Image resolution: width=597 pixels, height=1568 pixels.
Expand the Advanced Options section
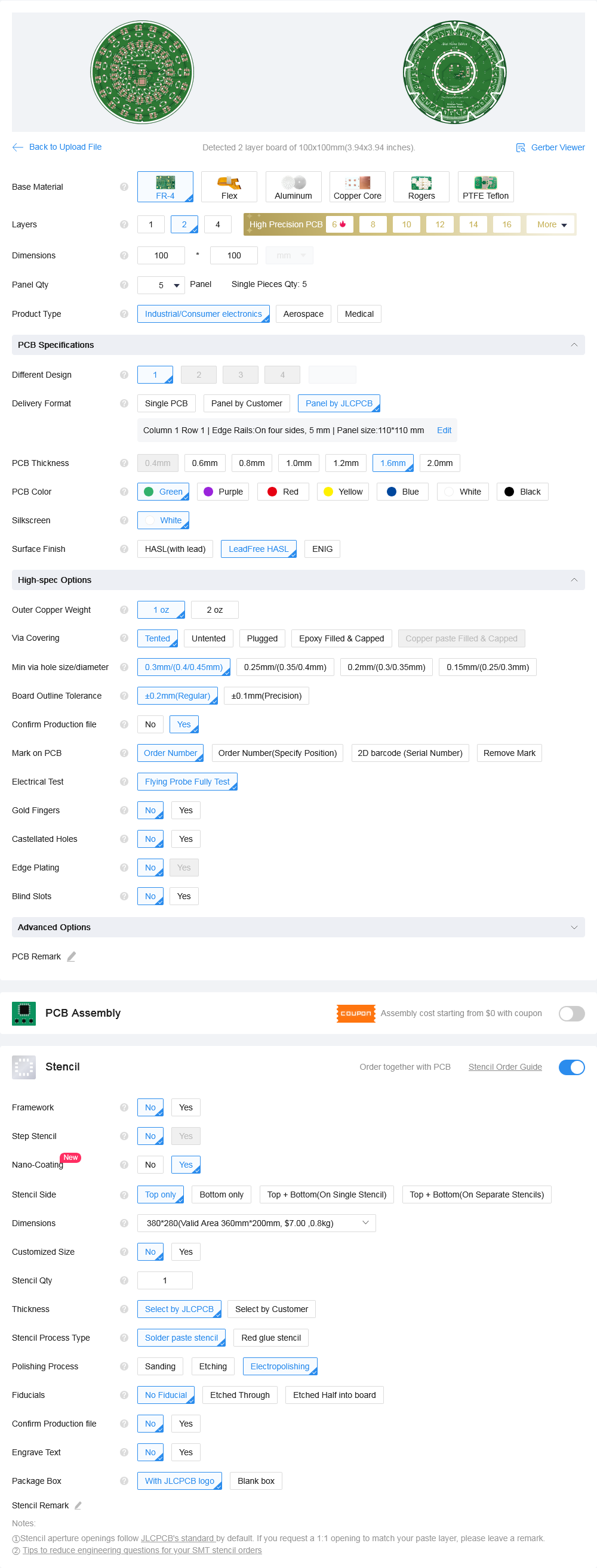(x=574, y=927)
